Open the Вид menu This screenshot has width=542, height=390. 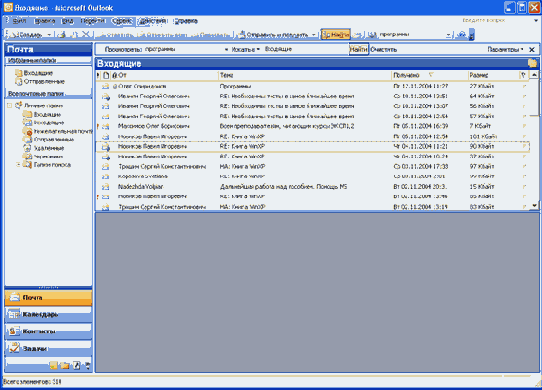click(67, 21)
